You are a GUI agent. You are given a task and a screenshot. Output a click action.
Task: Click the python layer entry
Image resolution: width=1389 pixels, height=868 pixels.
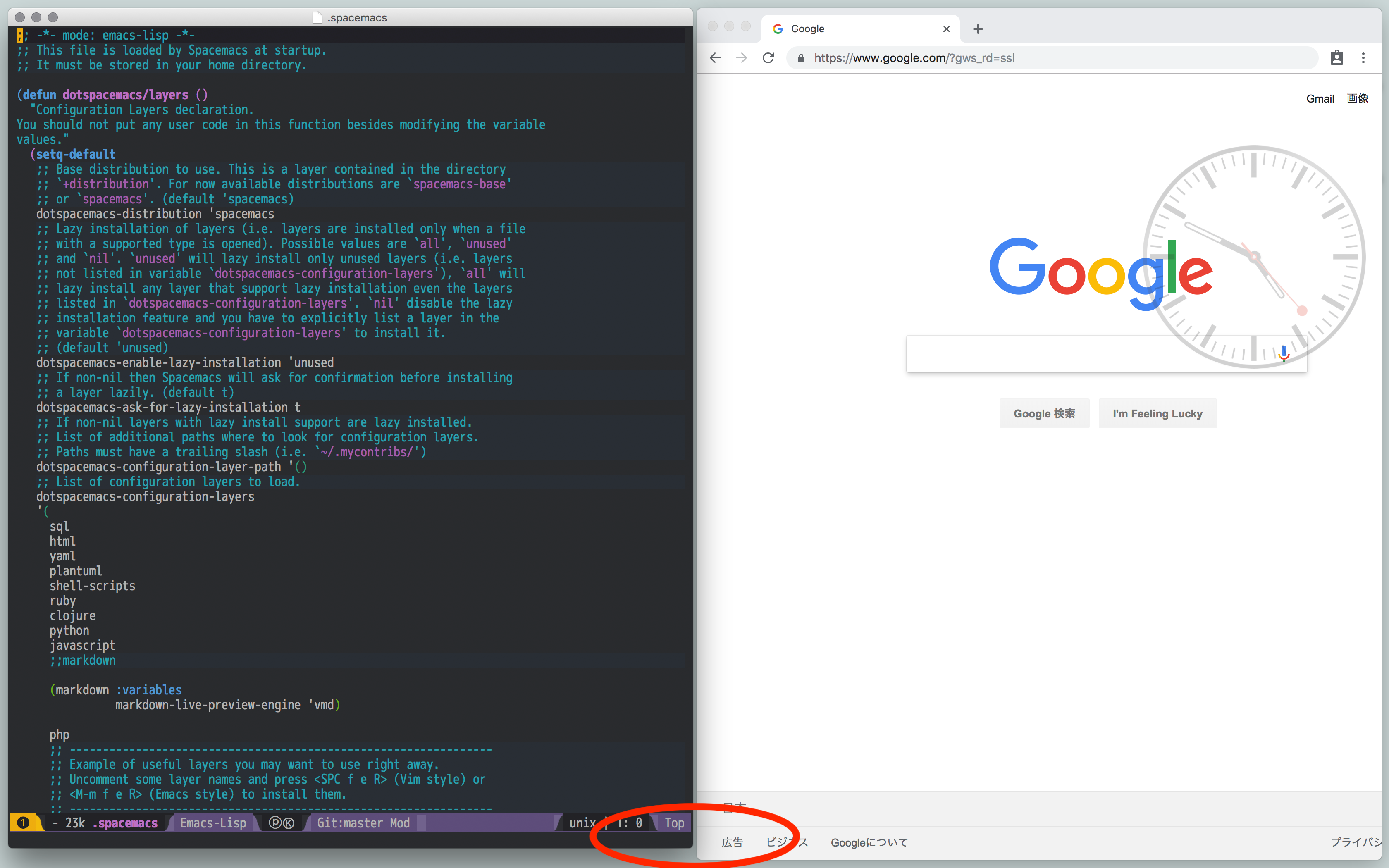69,630
